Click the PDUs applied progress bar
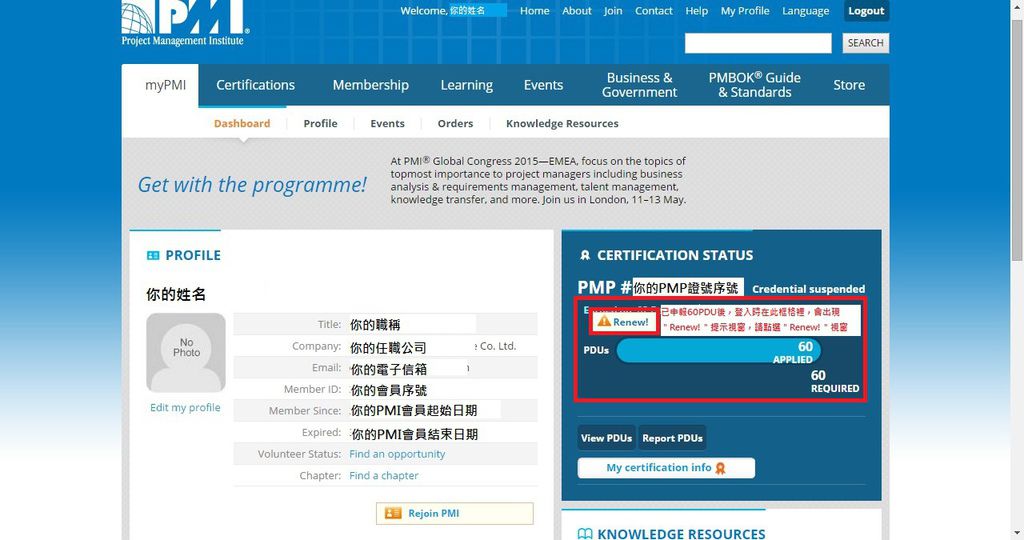This screenshot has height=540, width=1024. (718, 351)
